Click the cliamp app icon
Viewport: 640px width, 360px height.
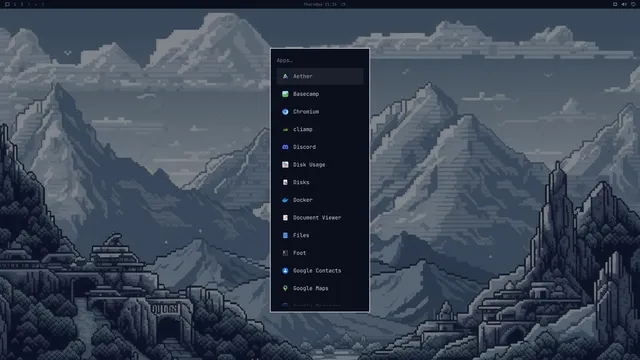coord(285,129)
